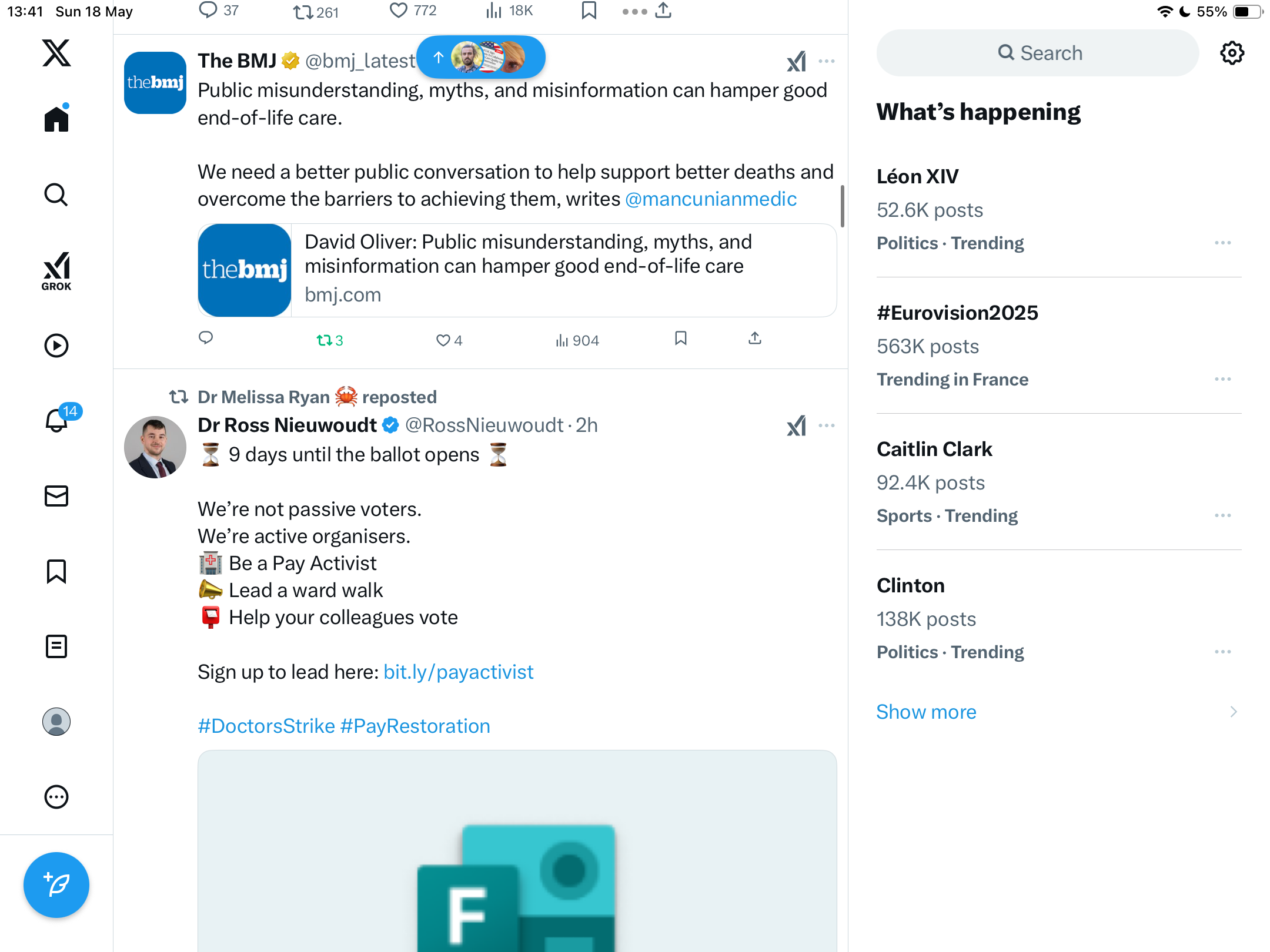Open Messages envelope icon
The width and height of the screenshot is (1270, 952).
coord(56,496)
